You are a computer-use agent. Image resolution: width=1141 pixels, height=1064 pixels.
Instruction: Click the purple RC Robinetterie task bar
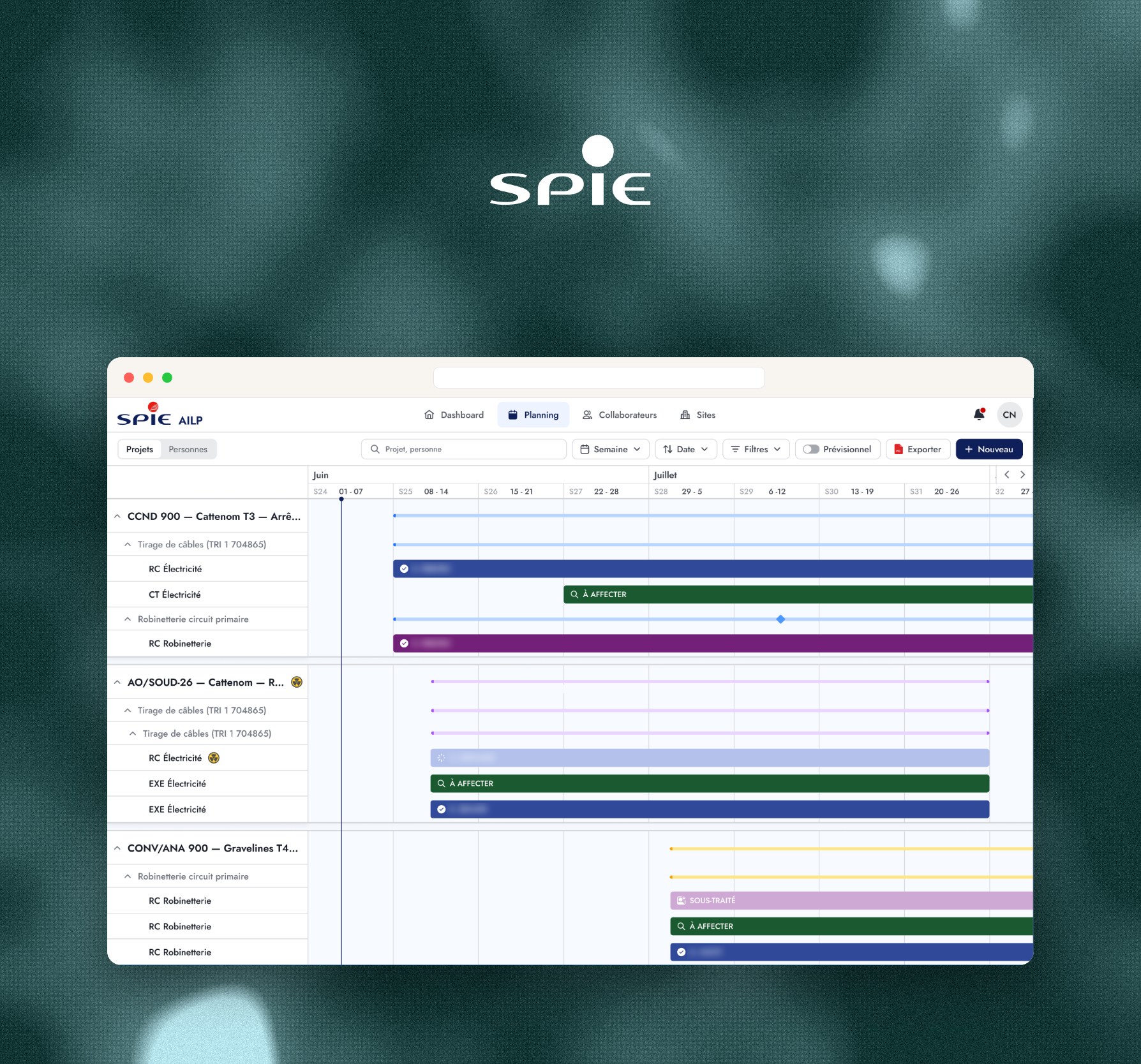tap(713, 644)
